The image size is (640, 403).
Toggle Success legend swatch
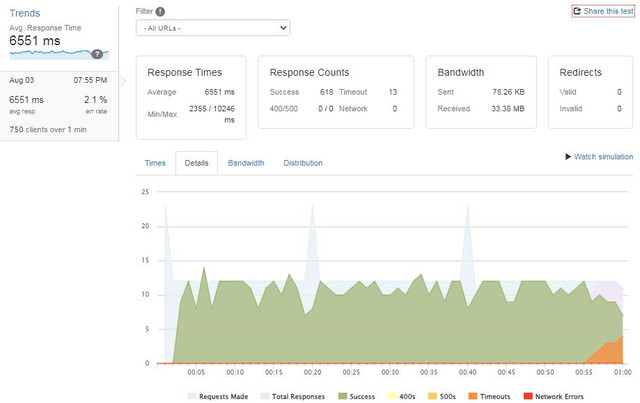[x=342, y=396]
